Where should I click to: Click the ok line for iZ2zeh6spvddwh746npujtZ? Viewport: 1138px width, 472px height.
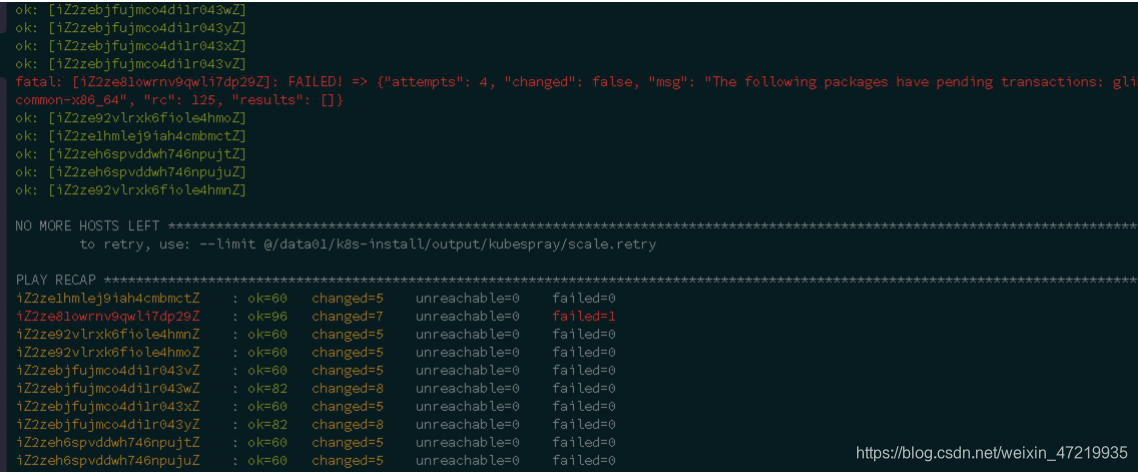click(131, 154)
